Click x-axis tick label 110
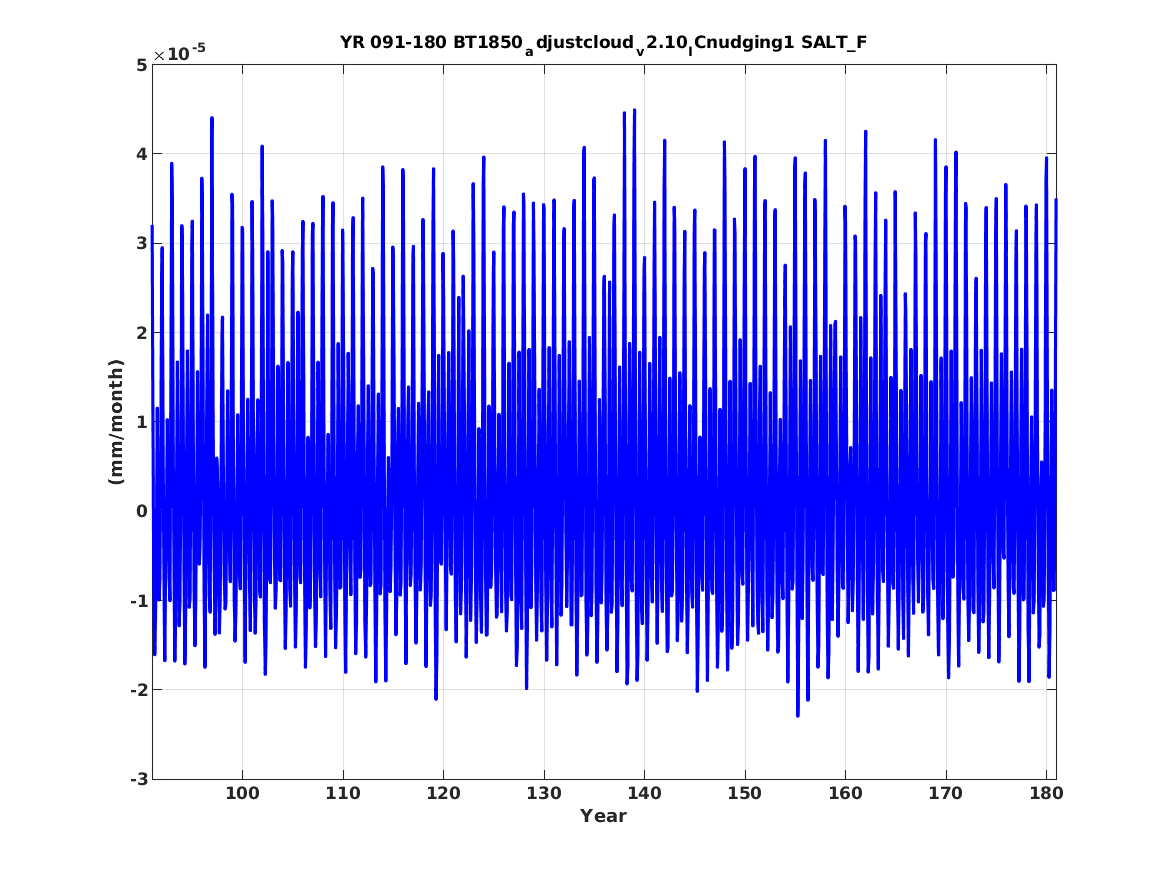This screenshot has height=875, width=1167. [342, 793]
